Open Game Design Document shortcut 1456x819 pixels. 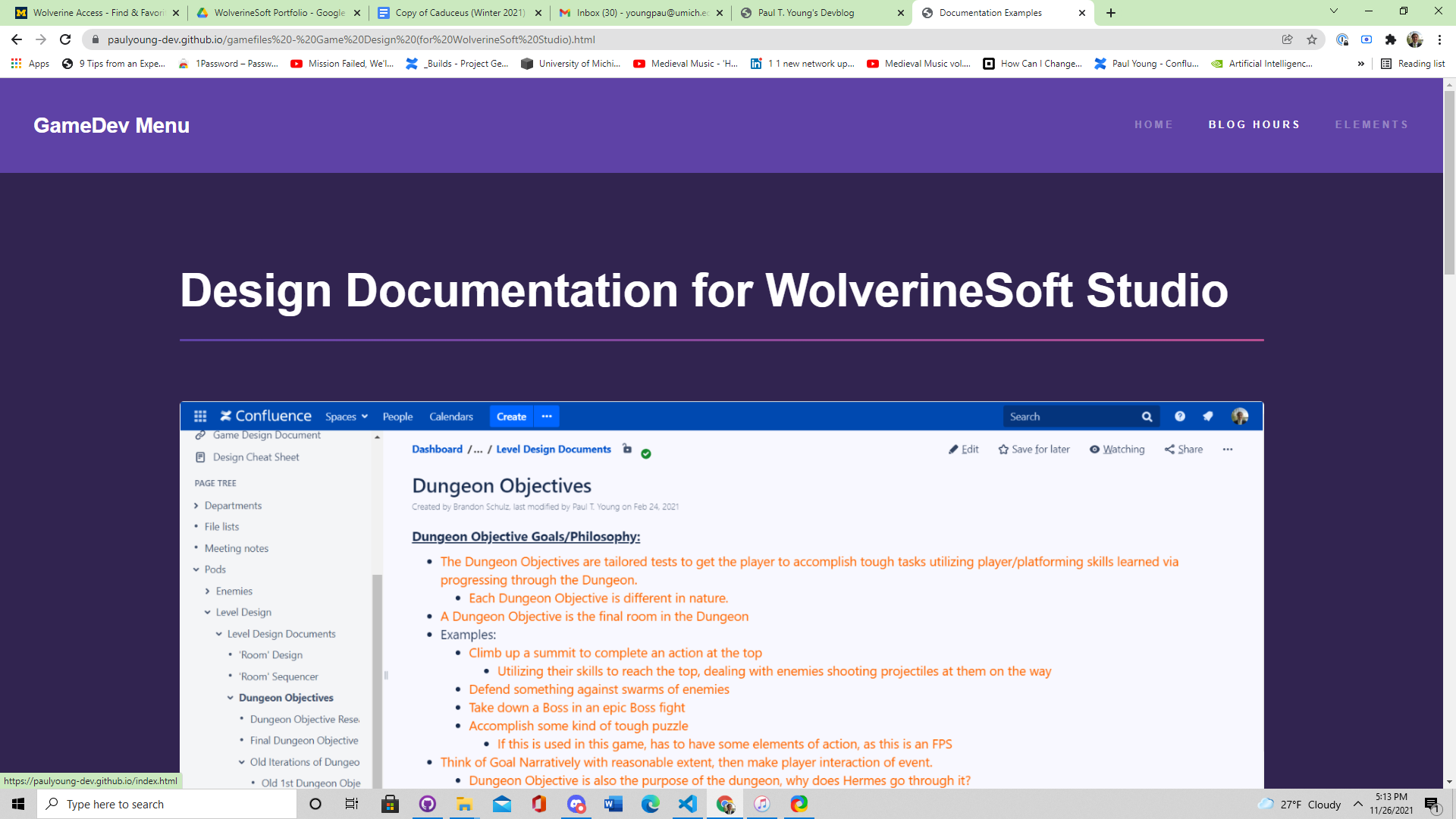point(266,435)
